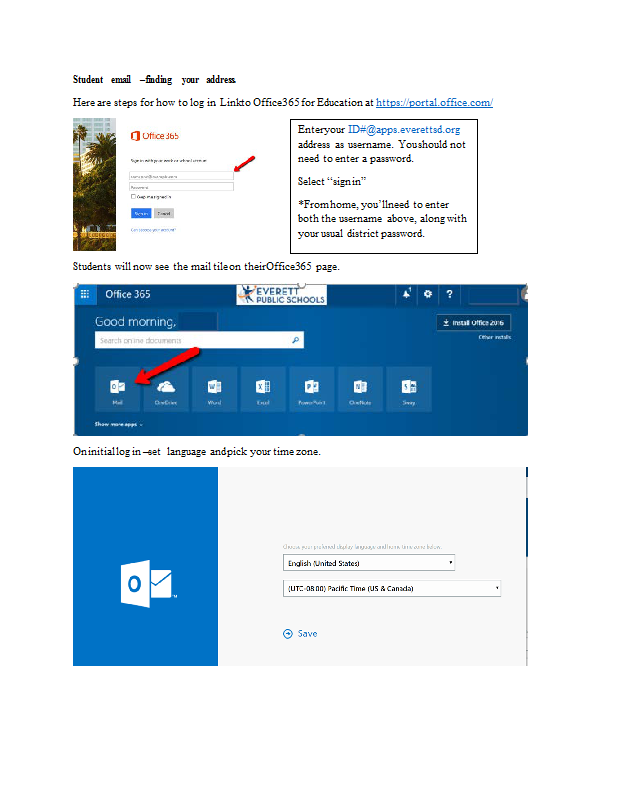Click the Good morning greeting text
The height and width of the screenshot is (800, 618).
[x=135, y=322]
